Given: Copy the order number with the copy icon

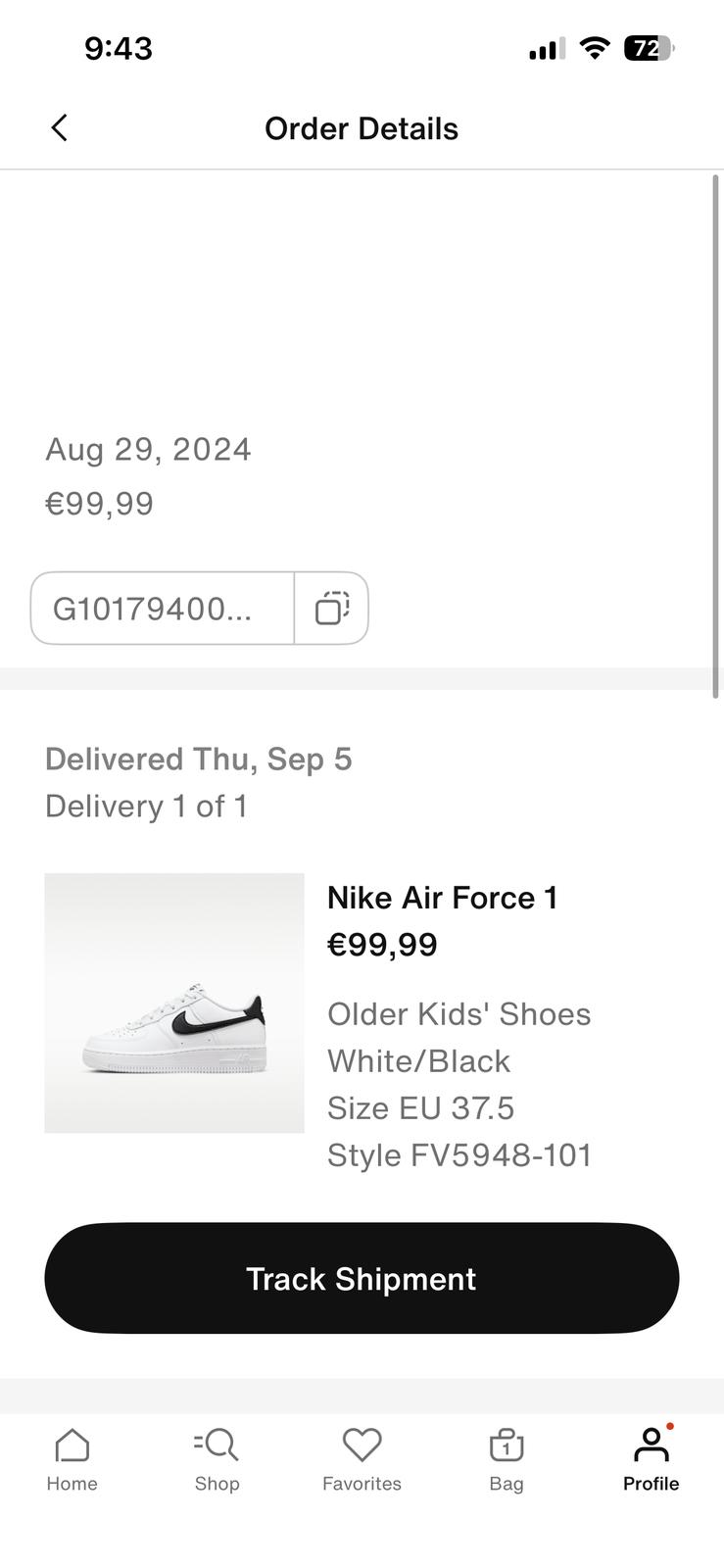Looking at the screenshot, I should (x=331, y=609).
